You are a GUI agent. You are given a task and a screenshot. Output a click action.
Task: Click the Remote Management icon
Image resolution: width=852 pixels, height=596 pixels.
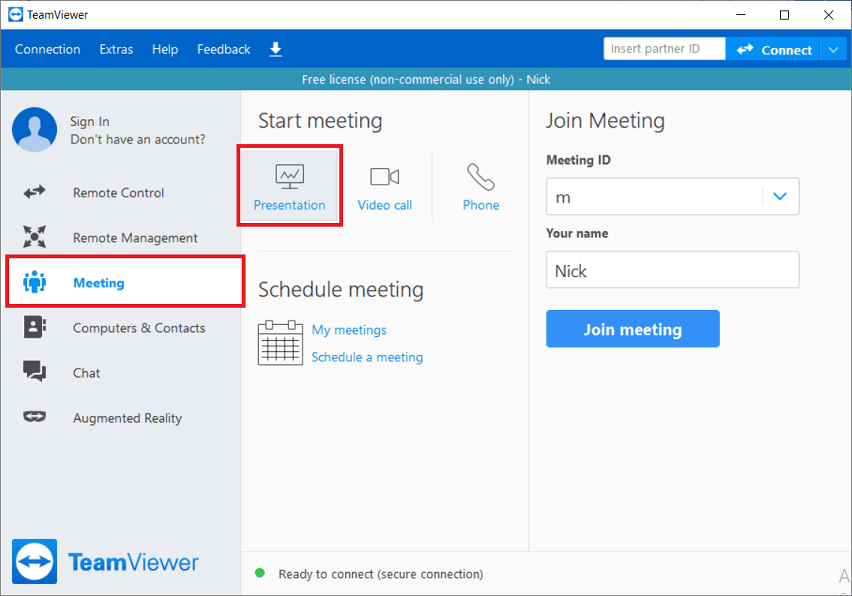coord(34,237)
